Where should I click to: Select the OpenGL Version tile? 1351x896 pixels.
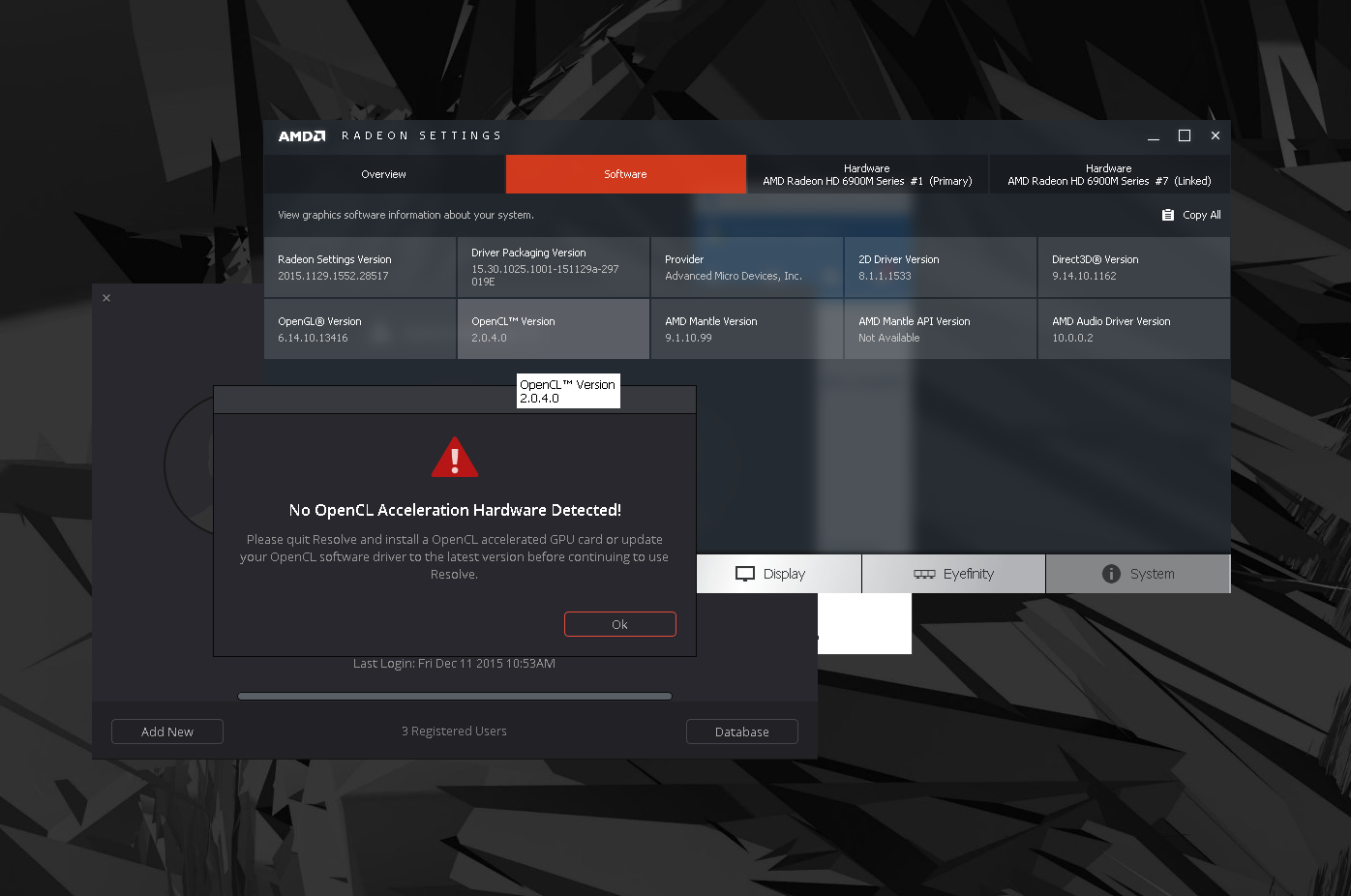coord(360,329)
